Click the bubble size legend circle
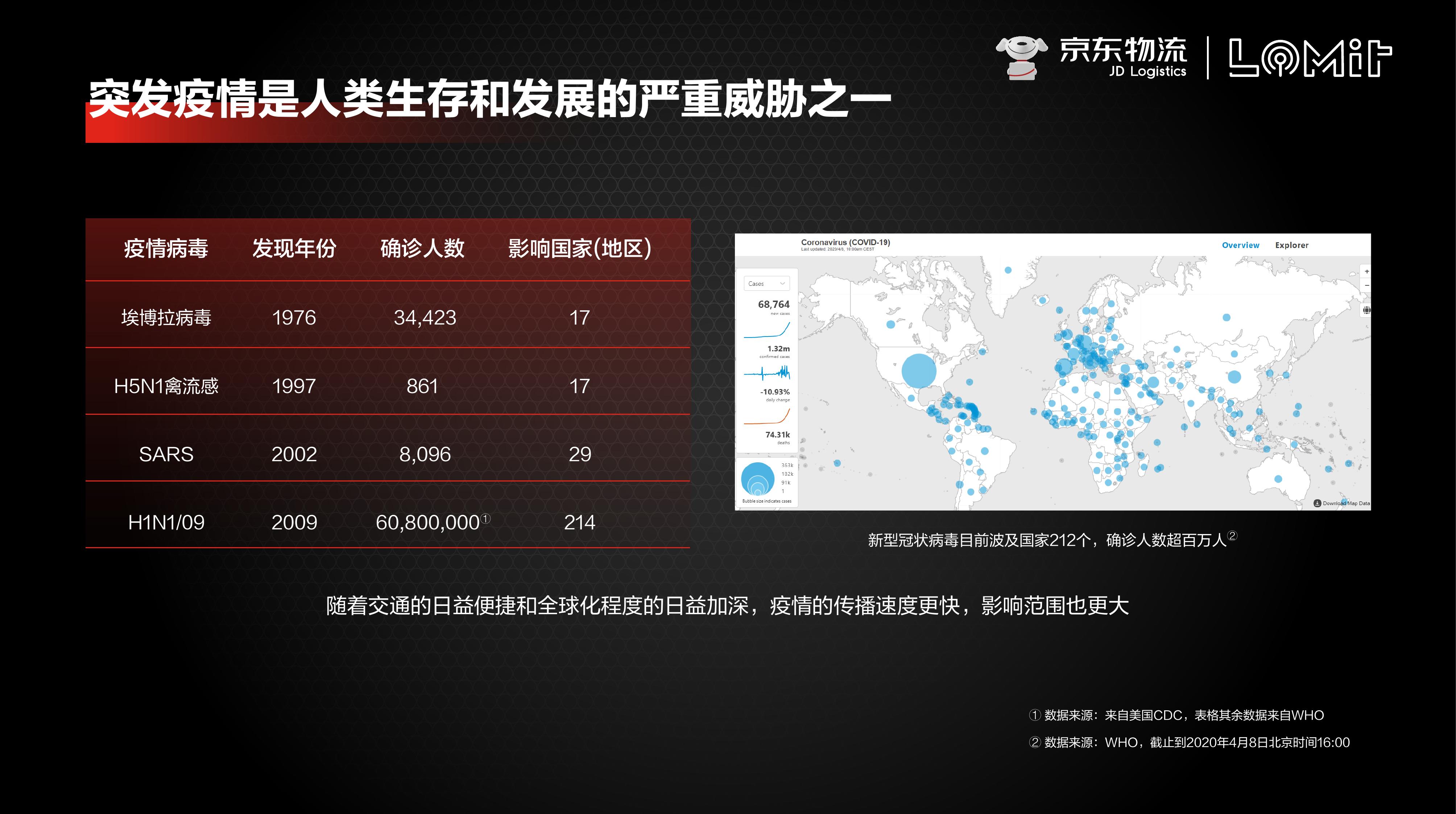The height and width of the screenshot is (814, 1456). coord(757,479)
